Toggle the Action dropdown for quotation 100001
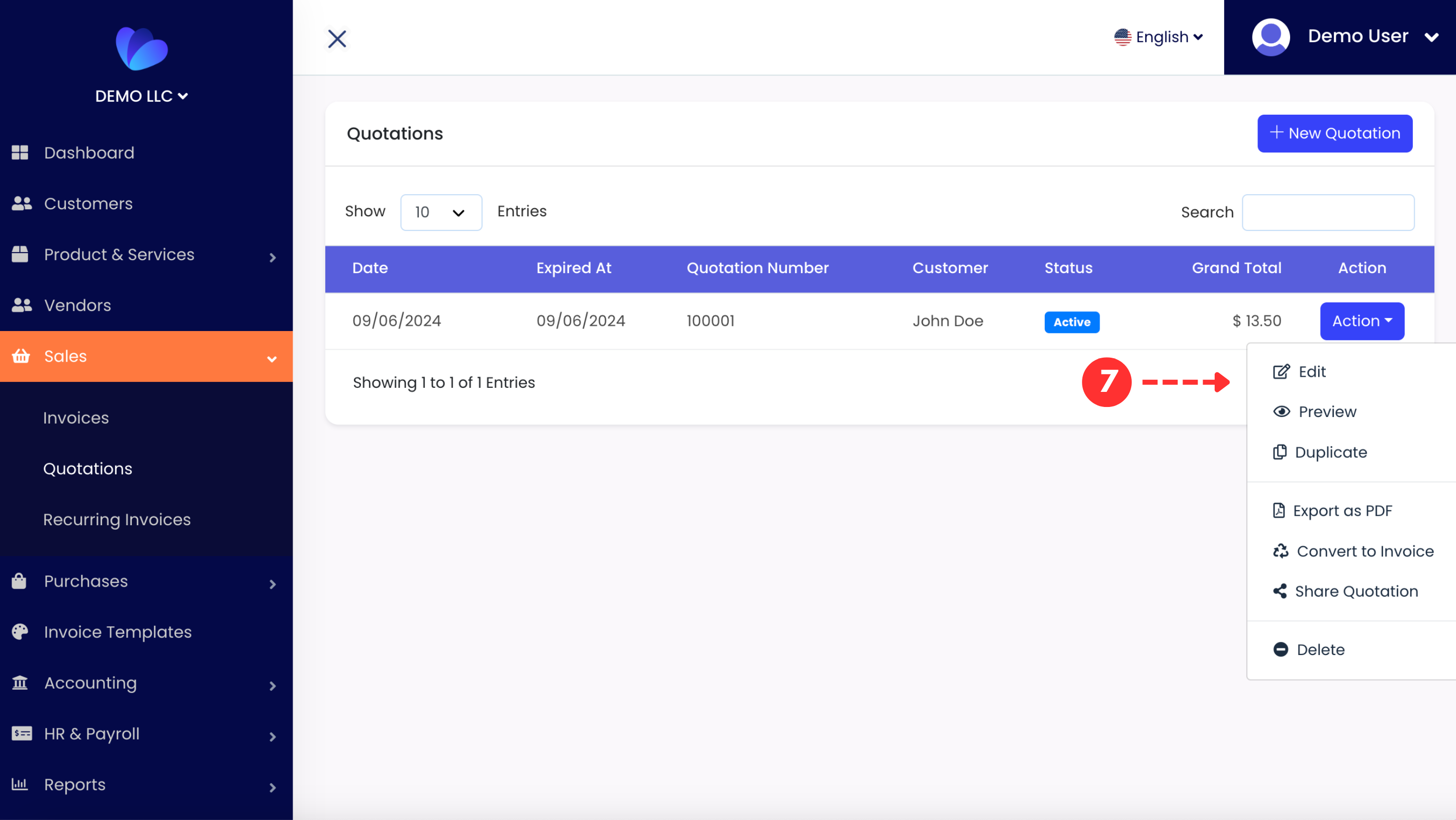Image resolution: width=1456 pixels, height=820 pixels. coord(1362,321)
